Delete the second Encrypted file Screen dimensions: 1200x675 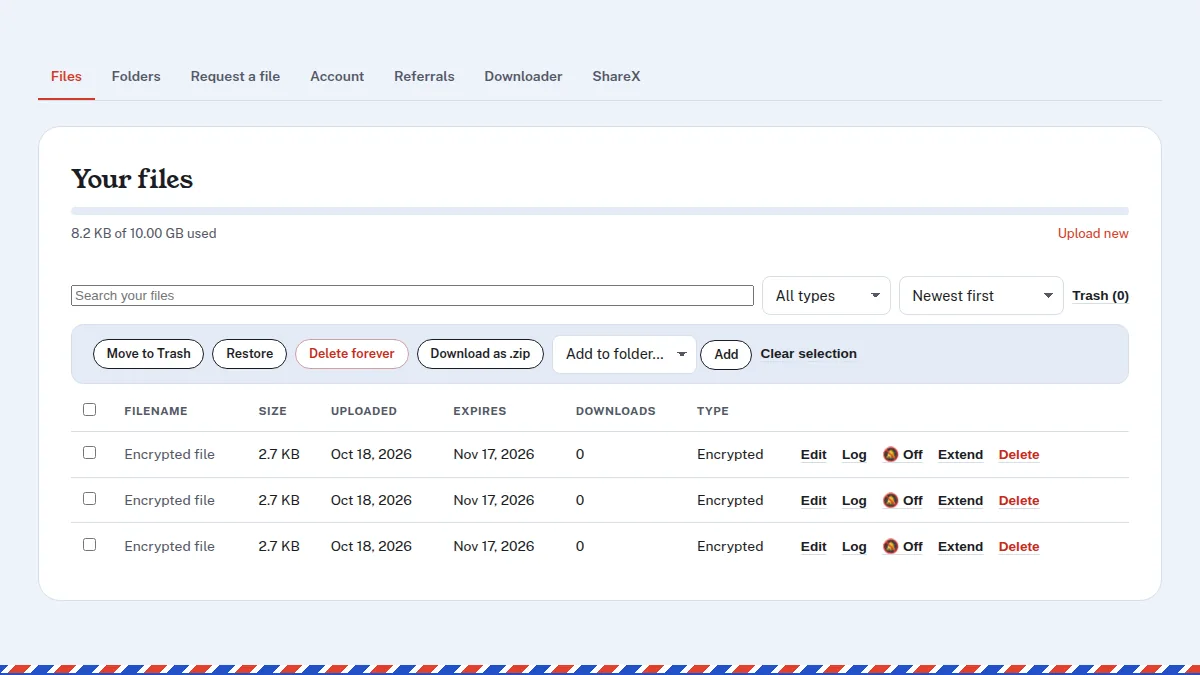click(x=1019, y=500)
